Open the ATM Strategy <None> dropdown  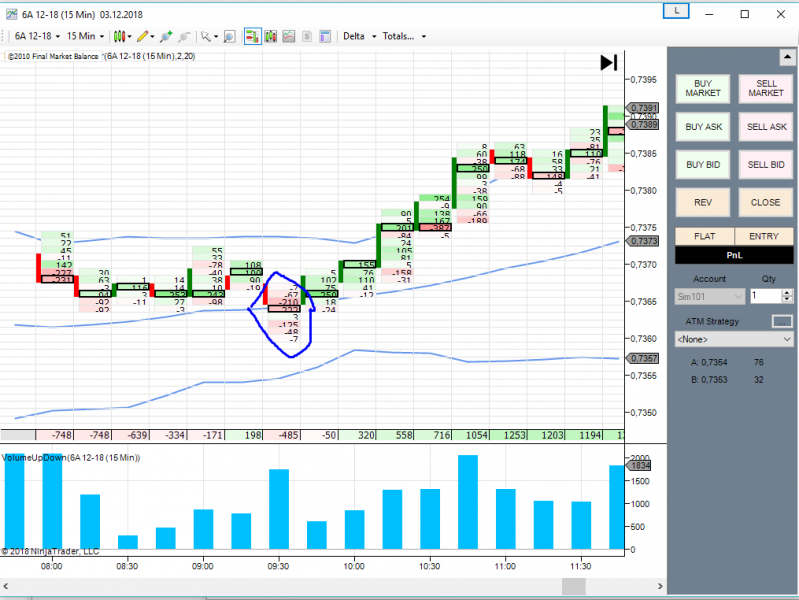[734, 340]
